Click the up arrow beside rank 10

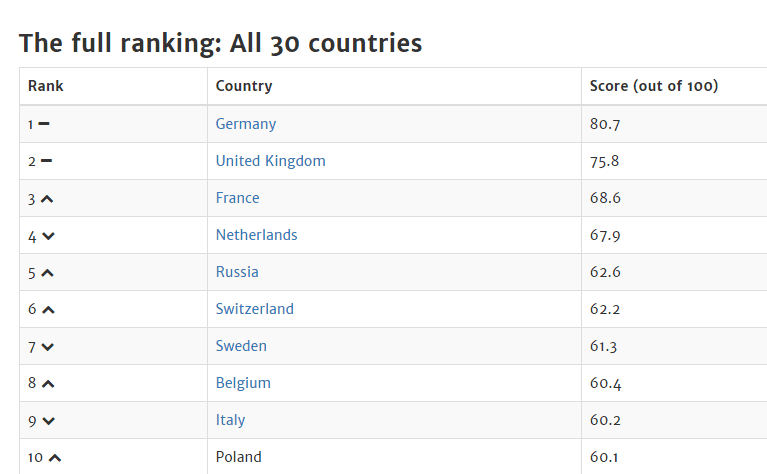pyautogui.click(x=55, y=458)
